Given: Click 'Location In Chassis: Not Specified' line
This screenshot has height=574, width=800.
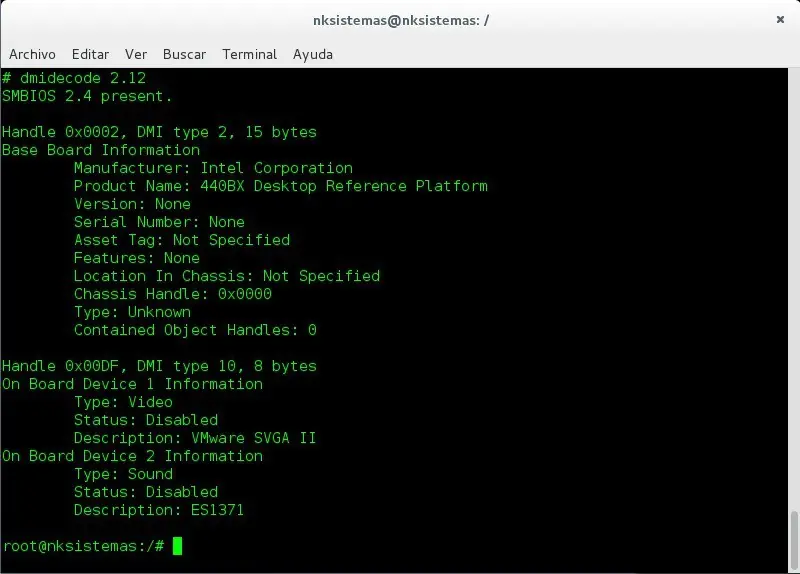Looking at the screenshot, I should [227, 276].
